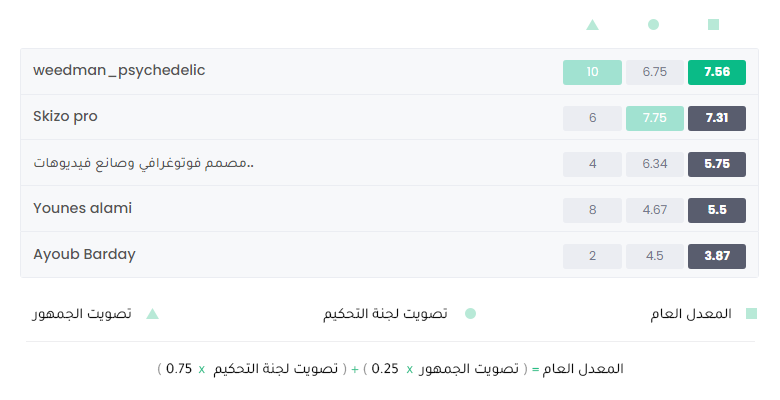Viewport: 780px width, 400px height.
Task: Click the 6.34 jury score badge
Action: point(655,164)
